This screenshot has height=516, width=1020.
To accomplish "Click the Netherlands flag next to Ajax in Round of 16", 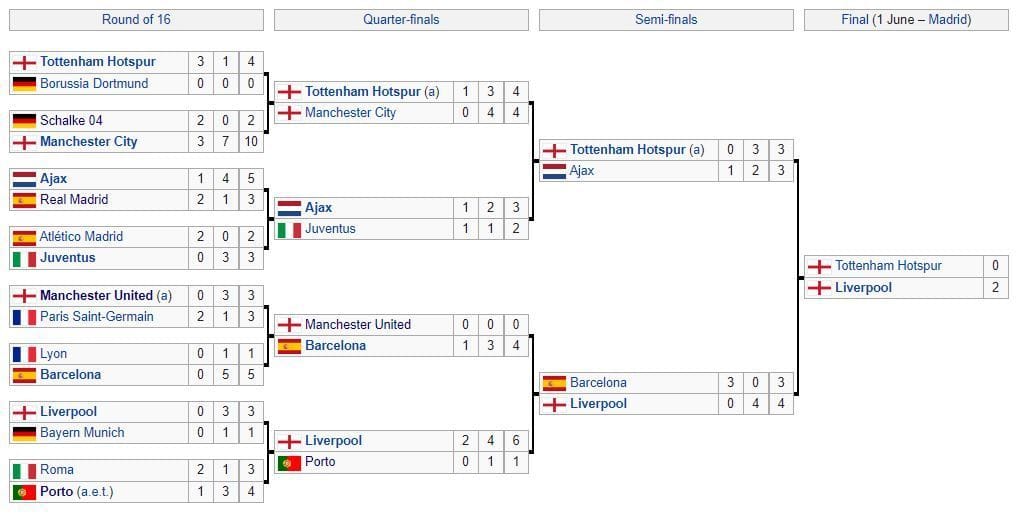I will click(x=24, y=179).
